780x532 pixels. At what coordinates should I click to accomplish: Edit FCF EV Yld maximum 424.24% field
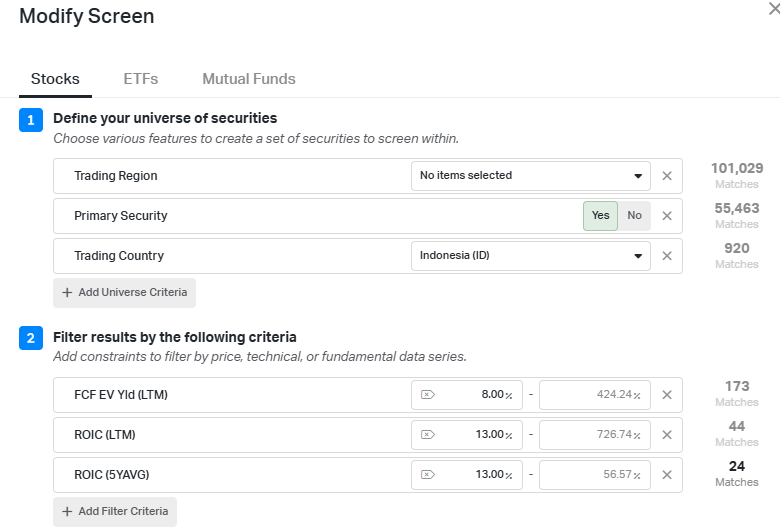coord(595,395)
